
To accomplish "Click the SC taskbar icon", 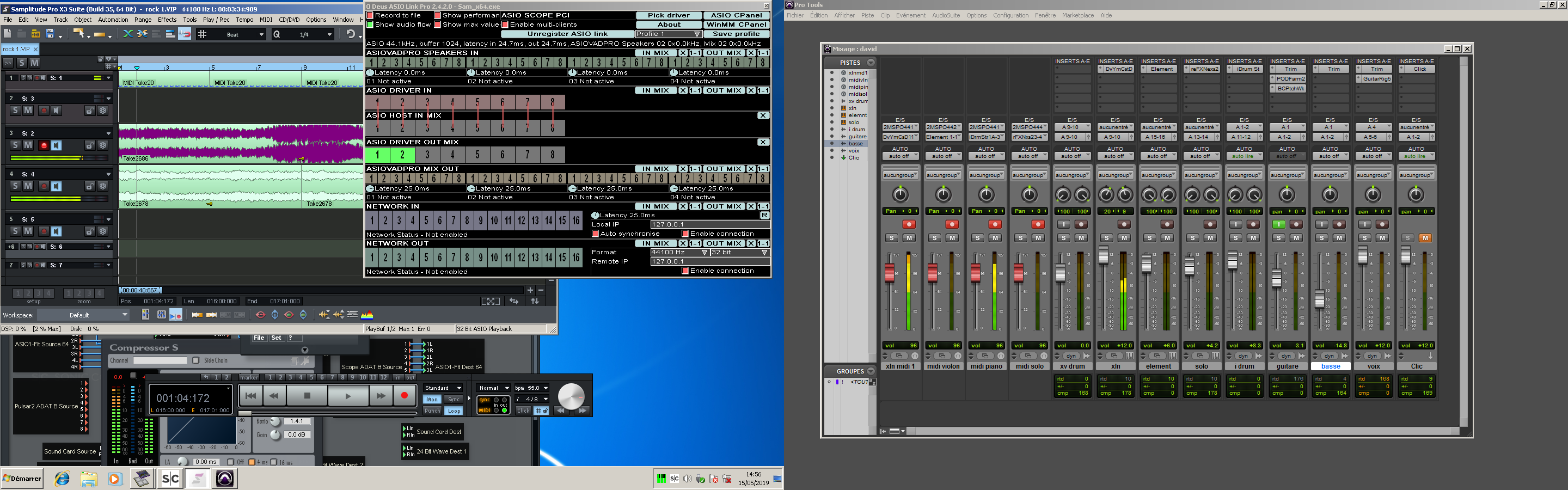I will pyautogui.click(x=170, y=479).
